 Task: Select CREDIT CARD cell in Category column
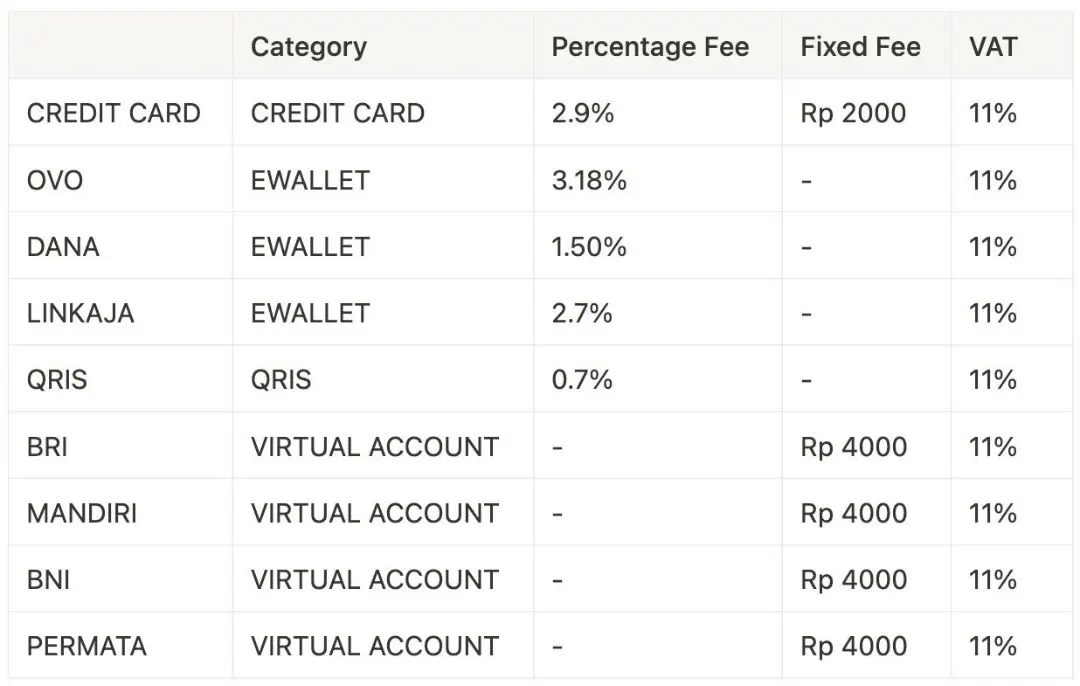coord(337,113)
